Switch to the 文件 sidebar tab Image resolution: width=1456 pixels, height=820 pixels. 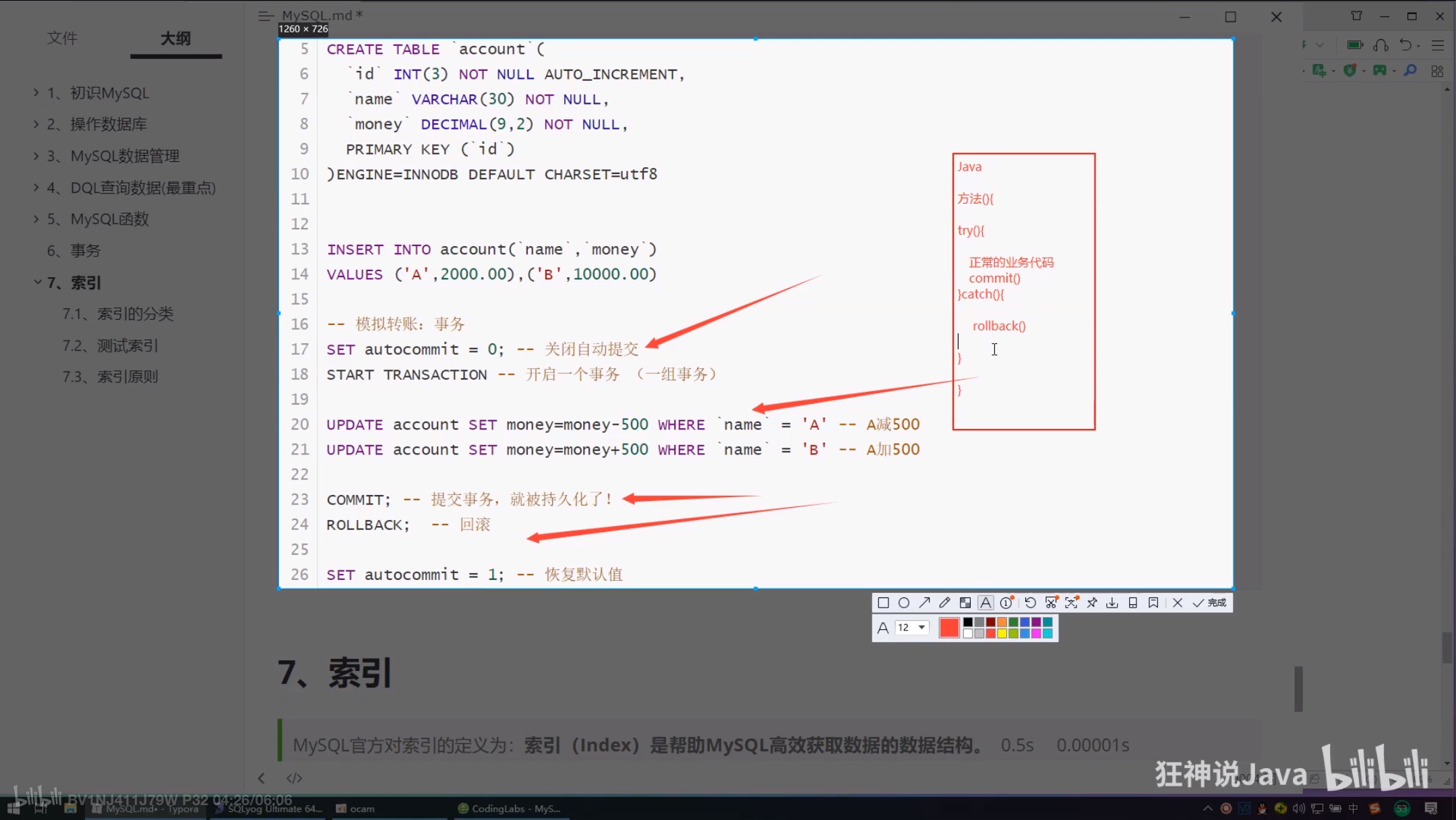(62, 38)
